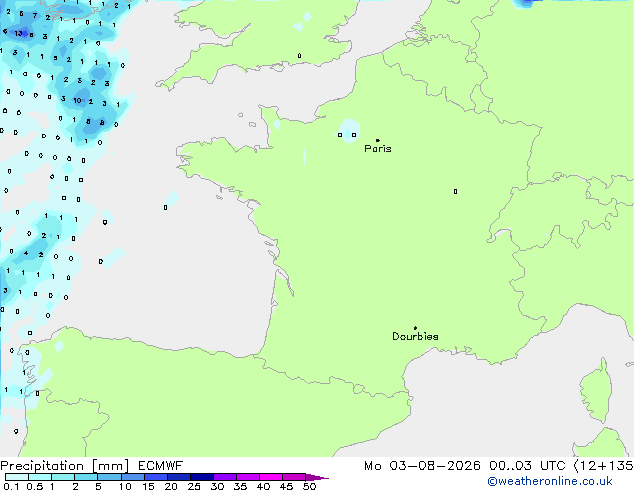634x490 pixels.
Task: Click the '50' legend scale value
Action: pos(310,486)
